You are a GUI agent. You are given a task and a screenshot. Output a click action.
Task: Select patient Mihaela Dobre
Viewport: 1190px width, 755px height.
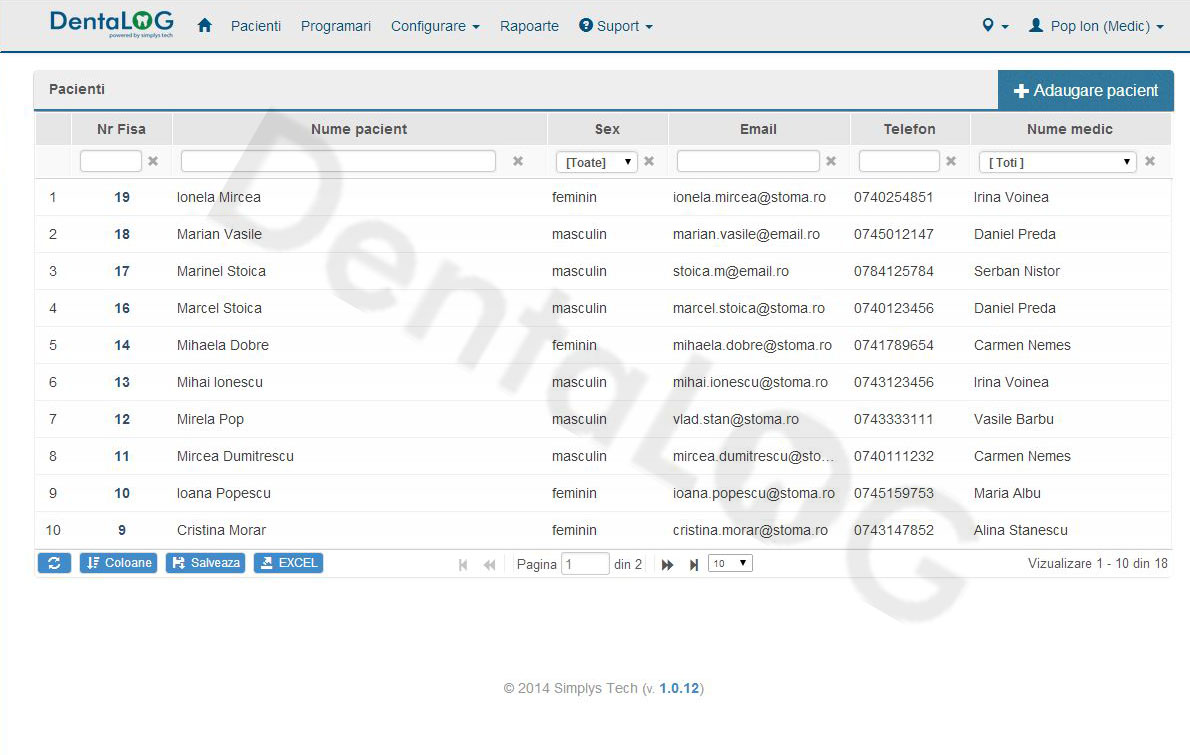223,345
